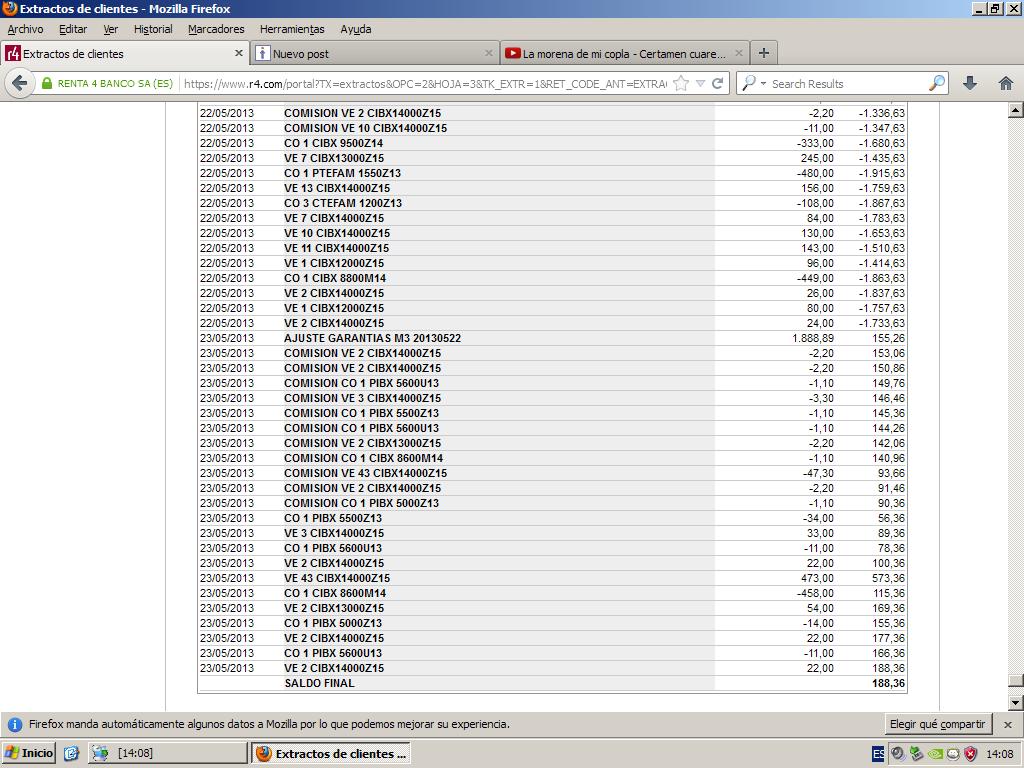Click the CO 3 CTEFAM 1200Z13 entry
This screenshot has width=1024, height=768.
[x=343, y=203]
